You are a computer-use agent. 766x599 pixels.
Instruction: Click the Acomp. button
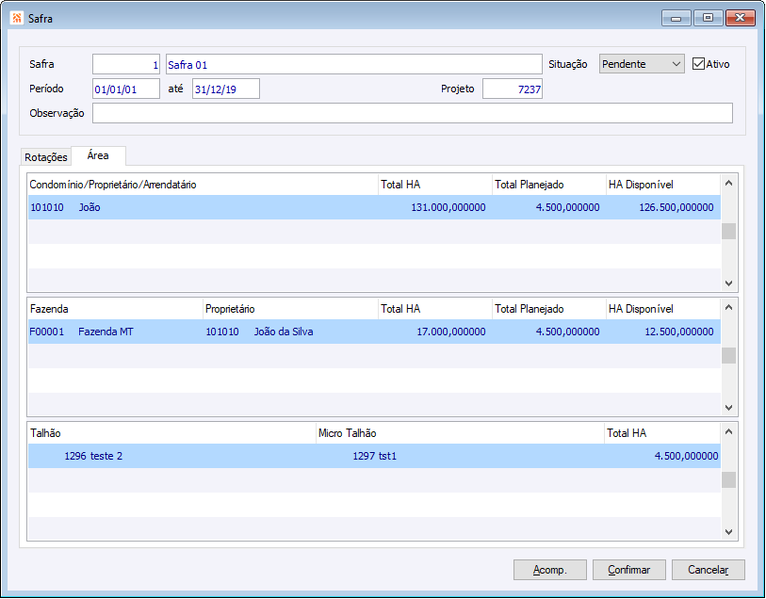click(x=550, y=570)
